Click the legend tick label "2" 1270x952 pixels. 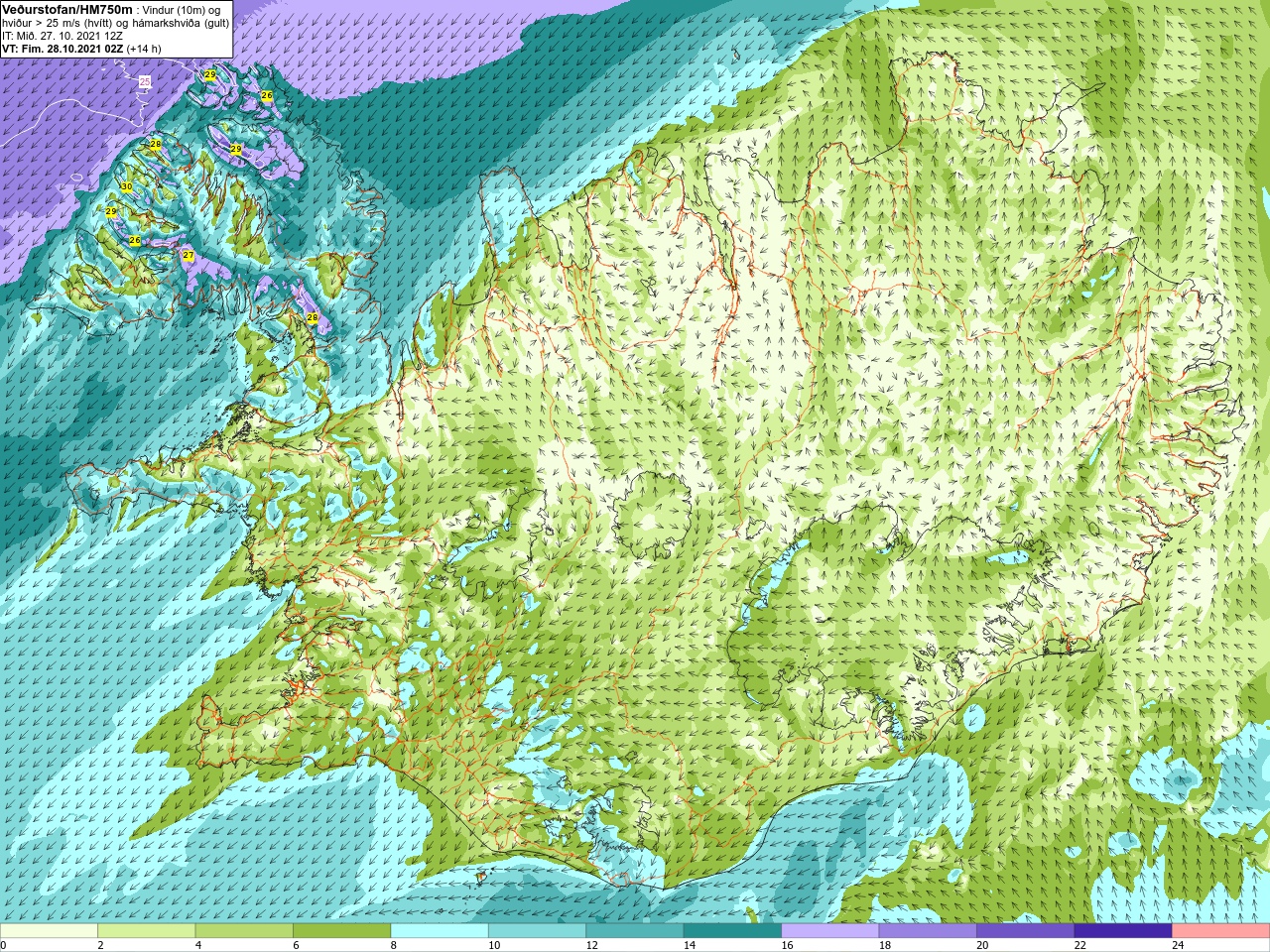click(100, 945)
